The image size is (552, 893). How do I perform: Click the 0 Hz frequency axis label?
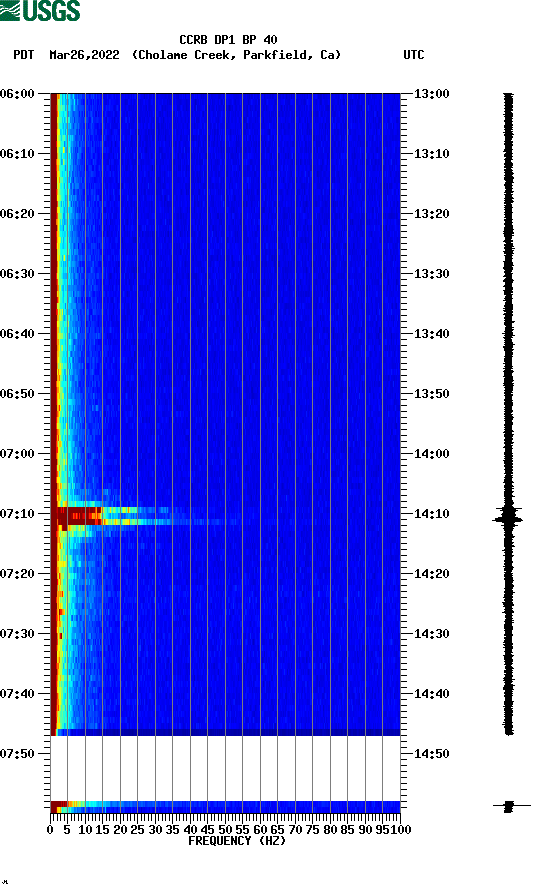50,830
